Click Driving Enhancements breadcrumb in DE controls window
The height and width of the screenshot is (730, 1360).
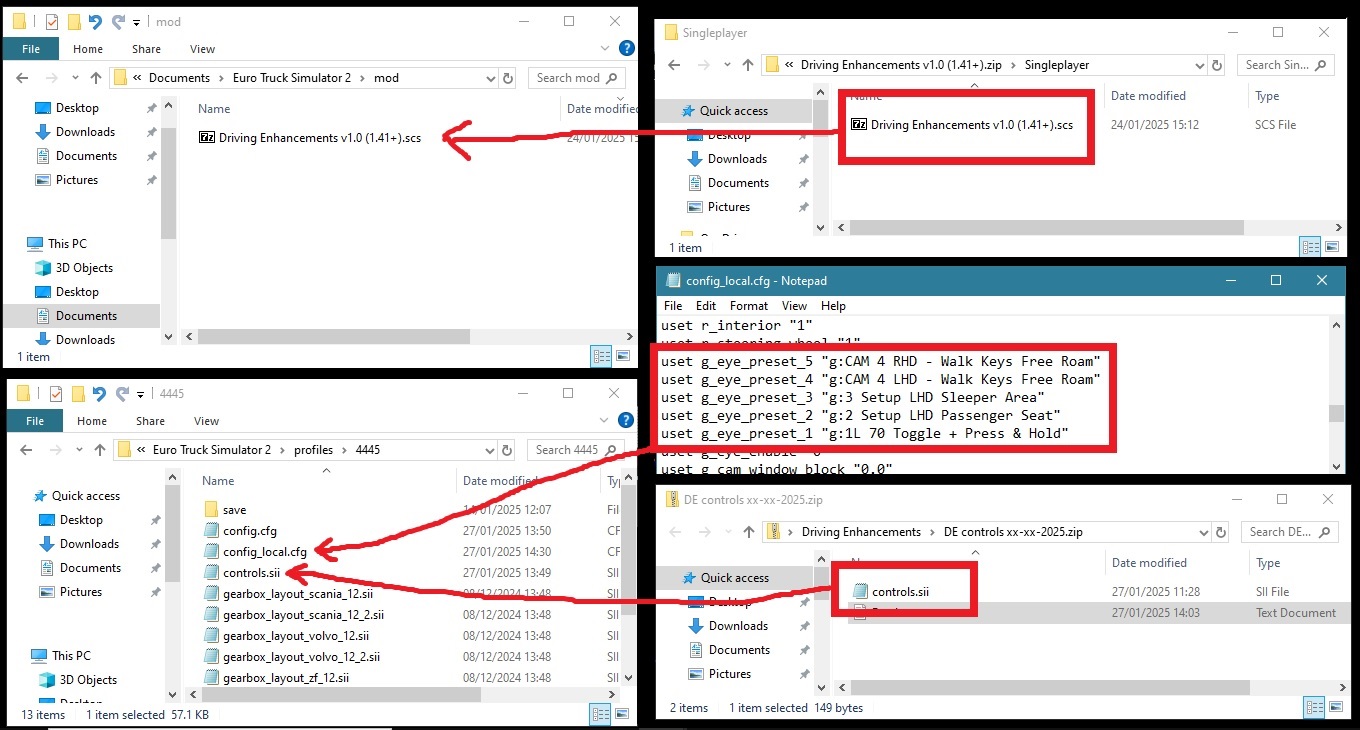(x=861, y=532)
